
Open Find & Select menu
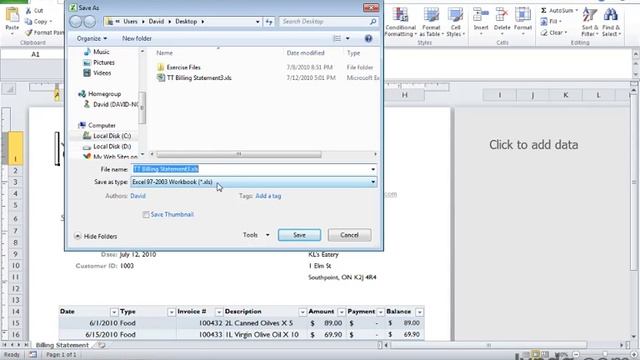tap(611, 22)
